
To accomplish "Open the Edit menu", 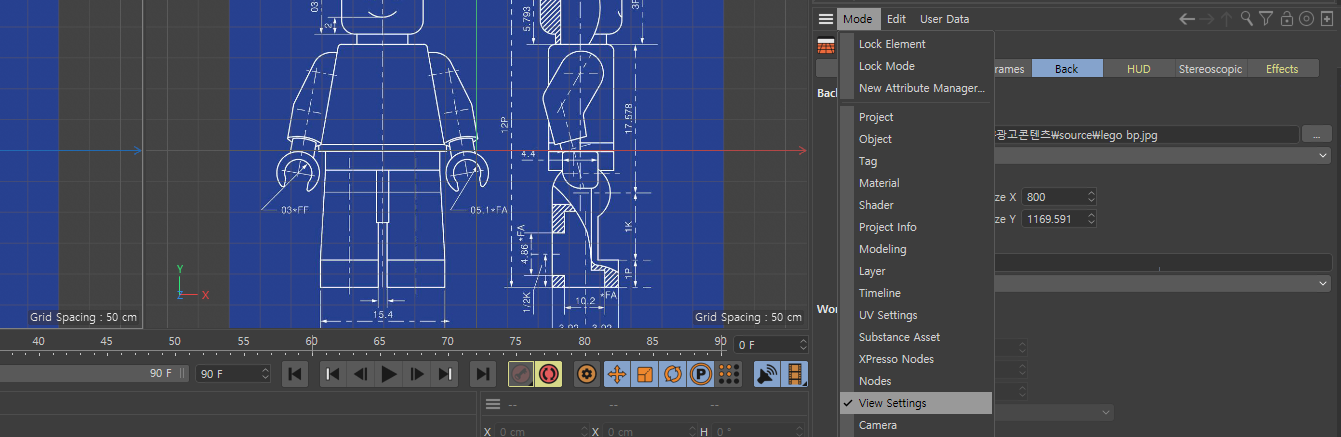I will coord(896,19).
